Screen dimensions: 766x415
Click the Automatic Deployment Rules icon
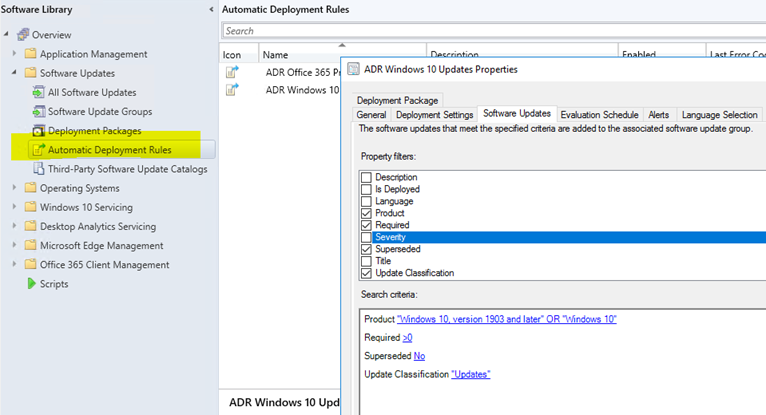coord(38,149)
